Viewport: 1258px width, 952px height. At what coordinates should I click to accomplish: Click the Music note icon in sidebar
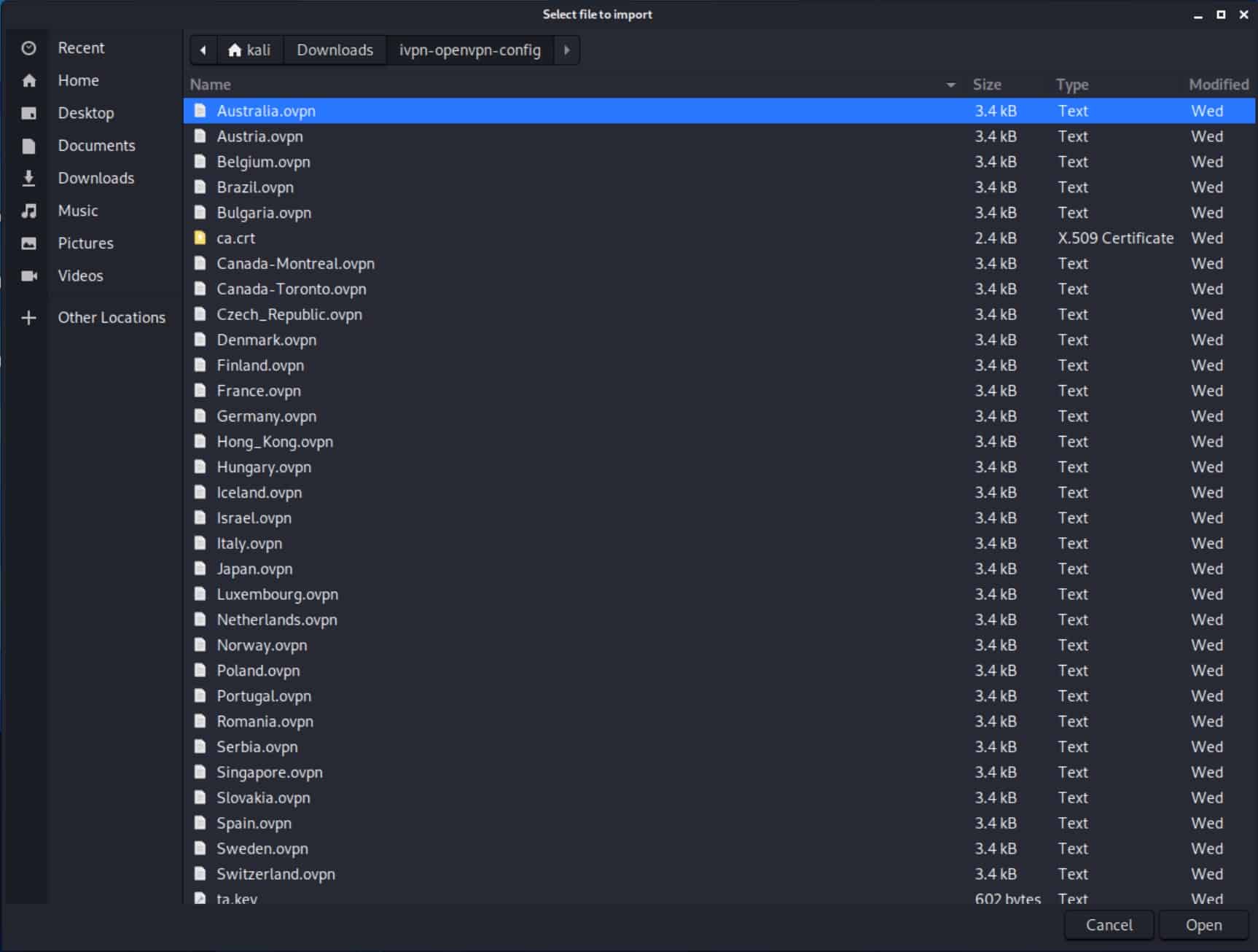(x=29, y=211)
